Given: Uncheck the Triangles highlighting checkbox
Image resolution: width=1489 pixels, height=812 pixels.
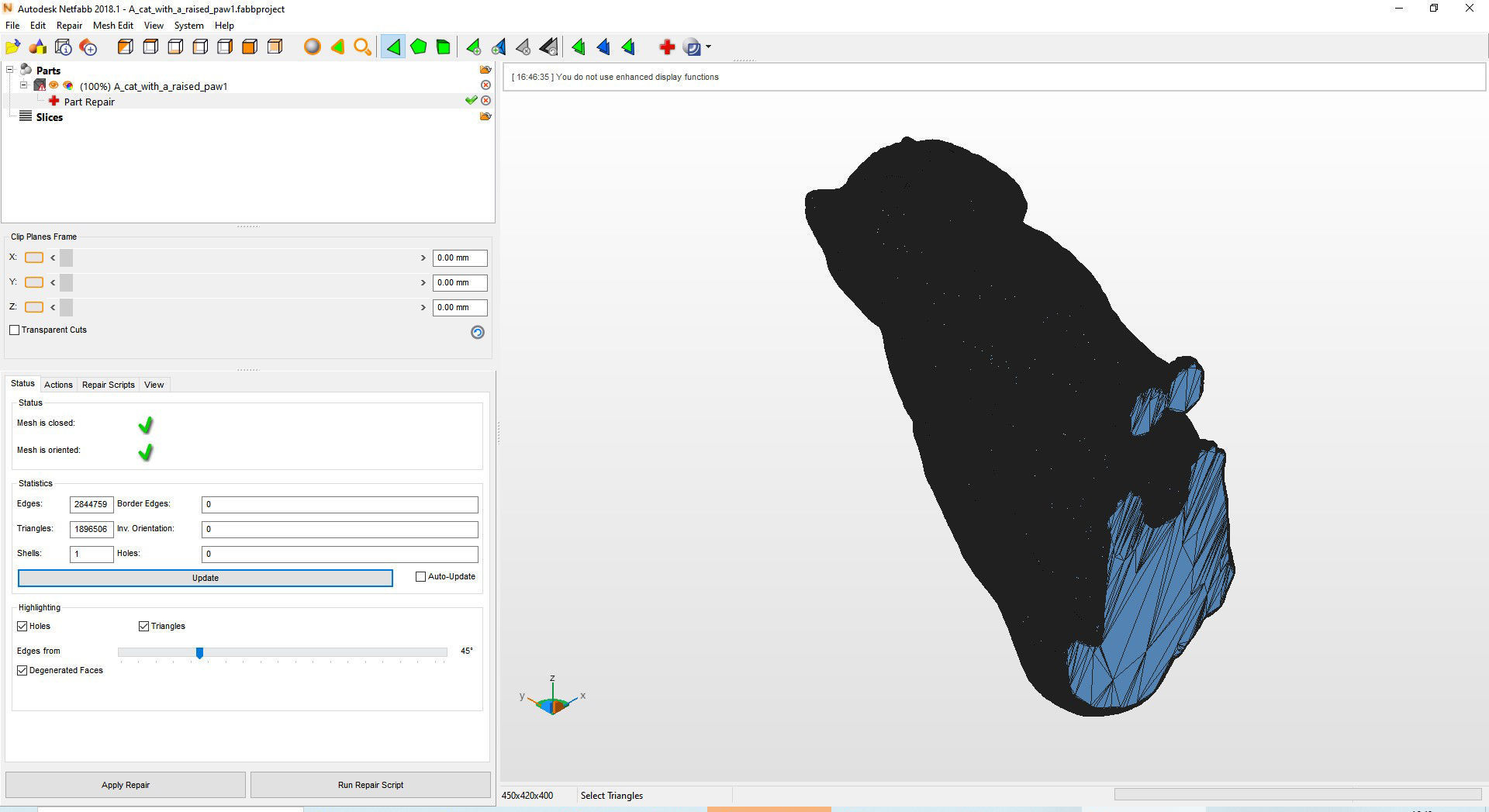Looking at the screenshot, I should coord(143,626).
